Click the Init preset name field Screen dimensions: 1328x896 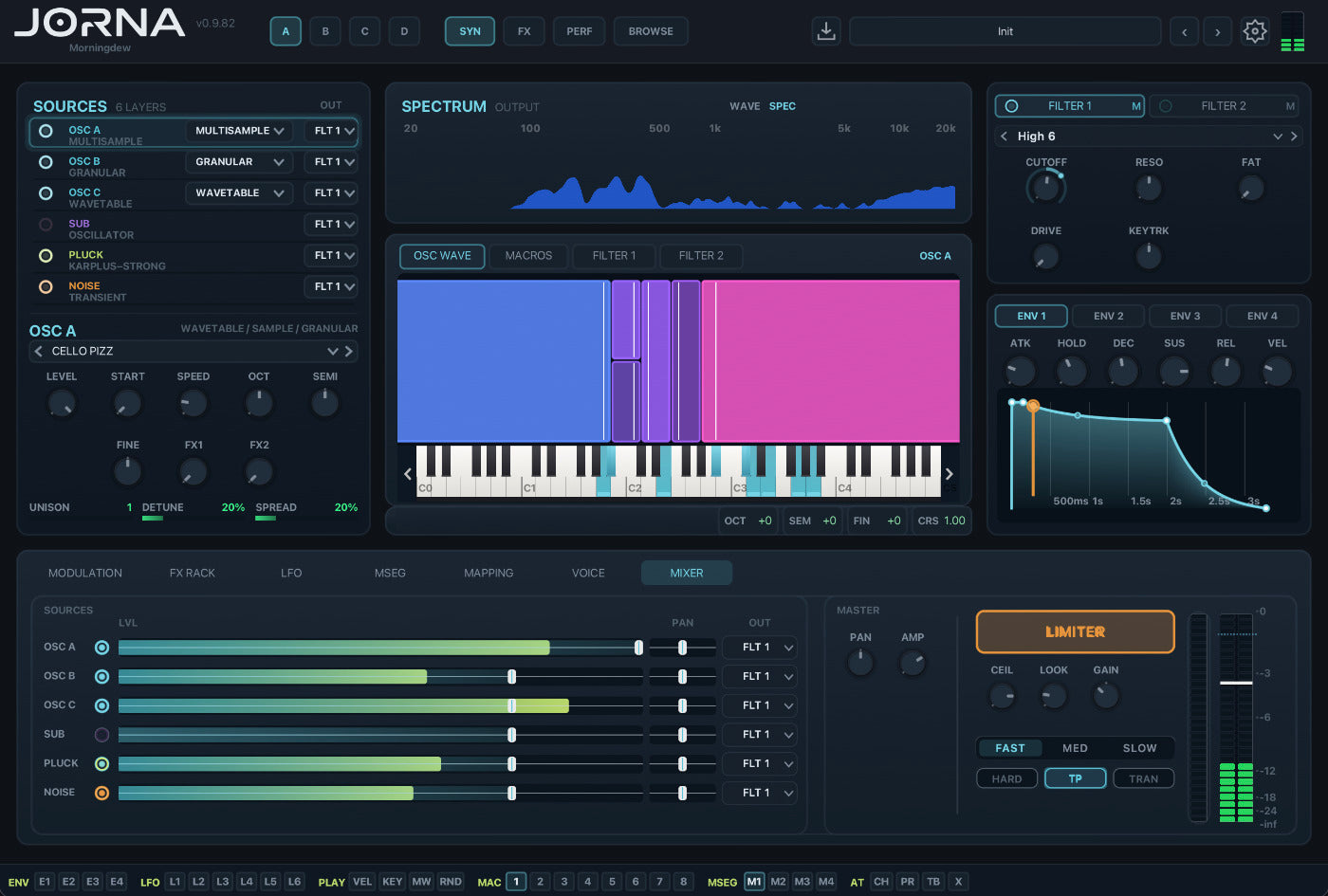tap(1005, 31)
